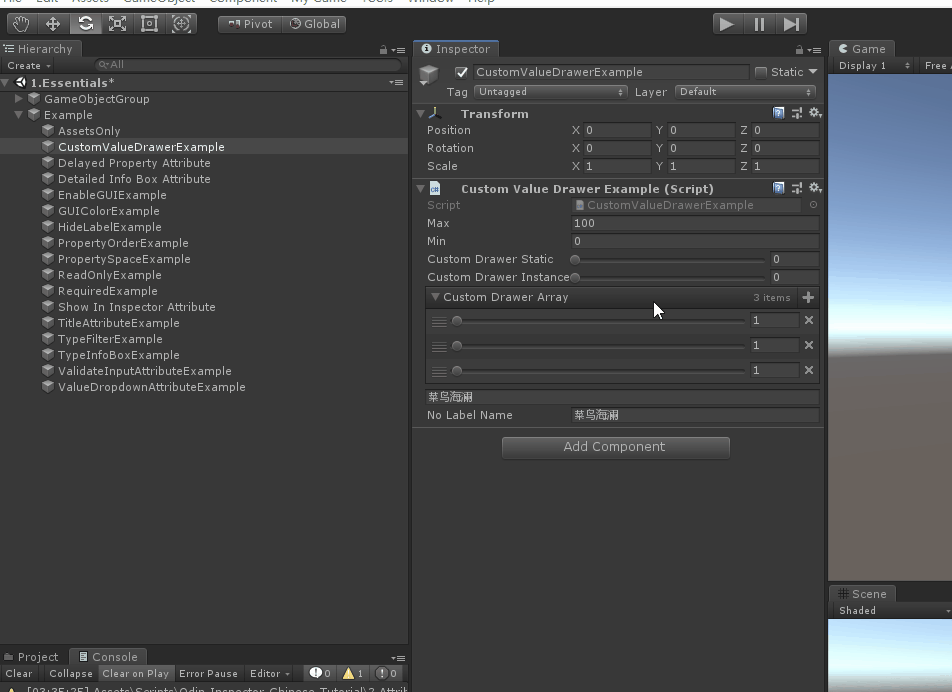Choose the Scale tool

(x=117, y=24)
